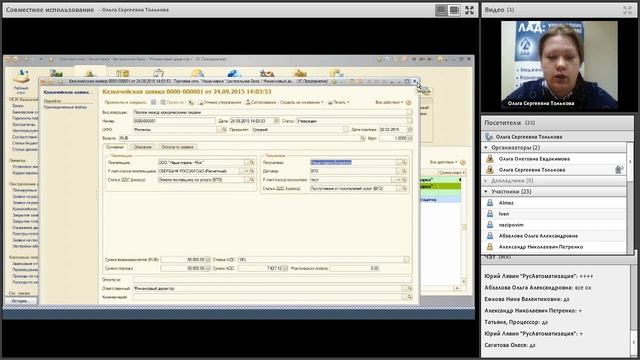This screenshot has height=360, width=640.
Task: Select the second webinar layout toggle icon
Action: (x=454, y=10)
